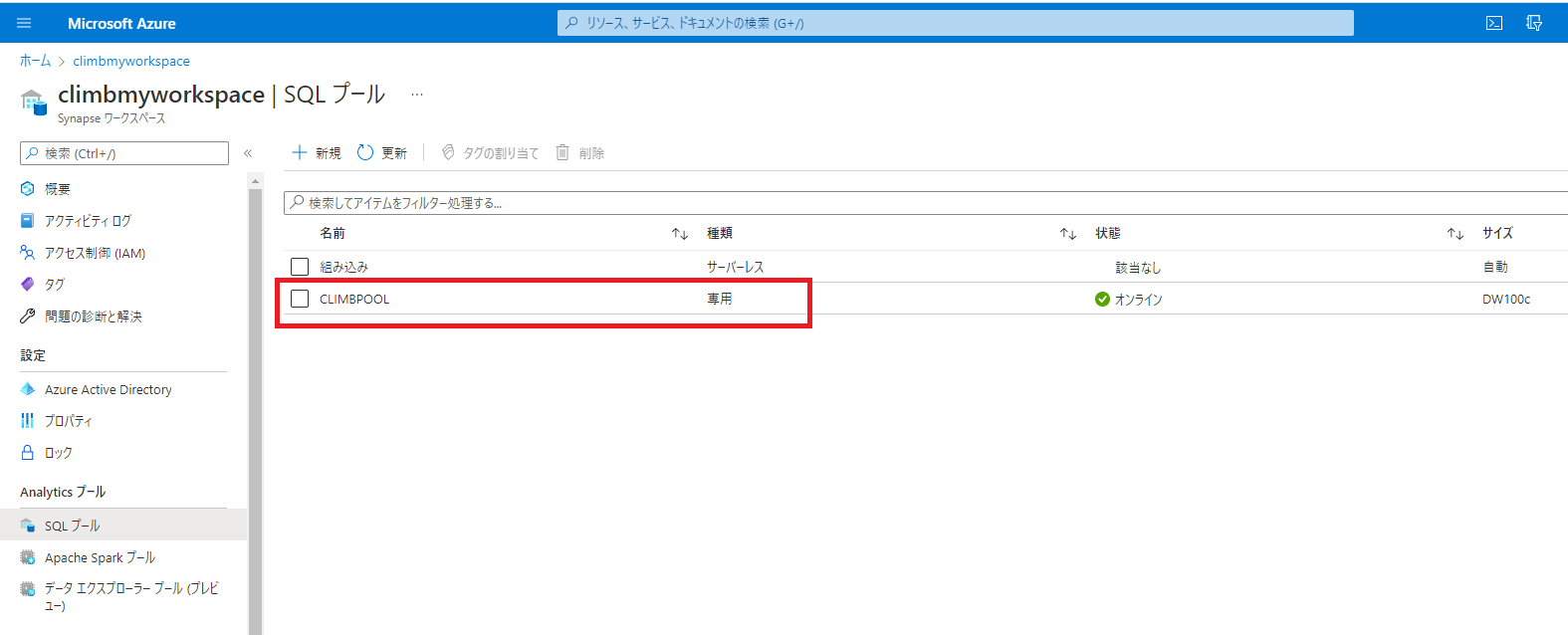The height and width of the screenshot is (635, 1568).
Task: Focus the 検索してアイテムをフィルター処理する filter box
Action: [x=926, y=203]
